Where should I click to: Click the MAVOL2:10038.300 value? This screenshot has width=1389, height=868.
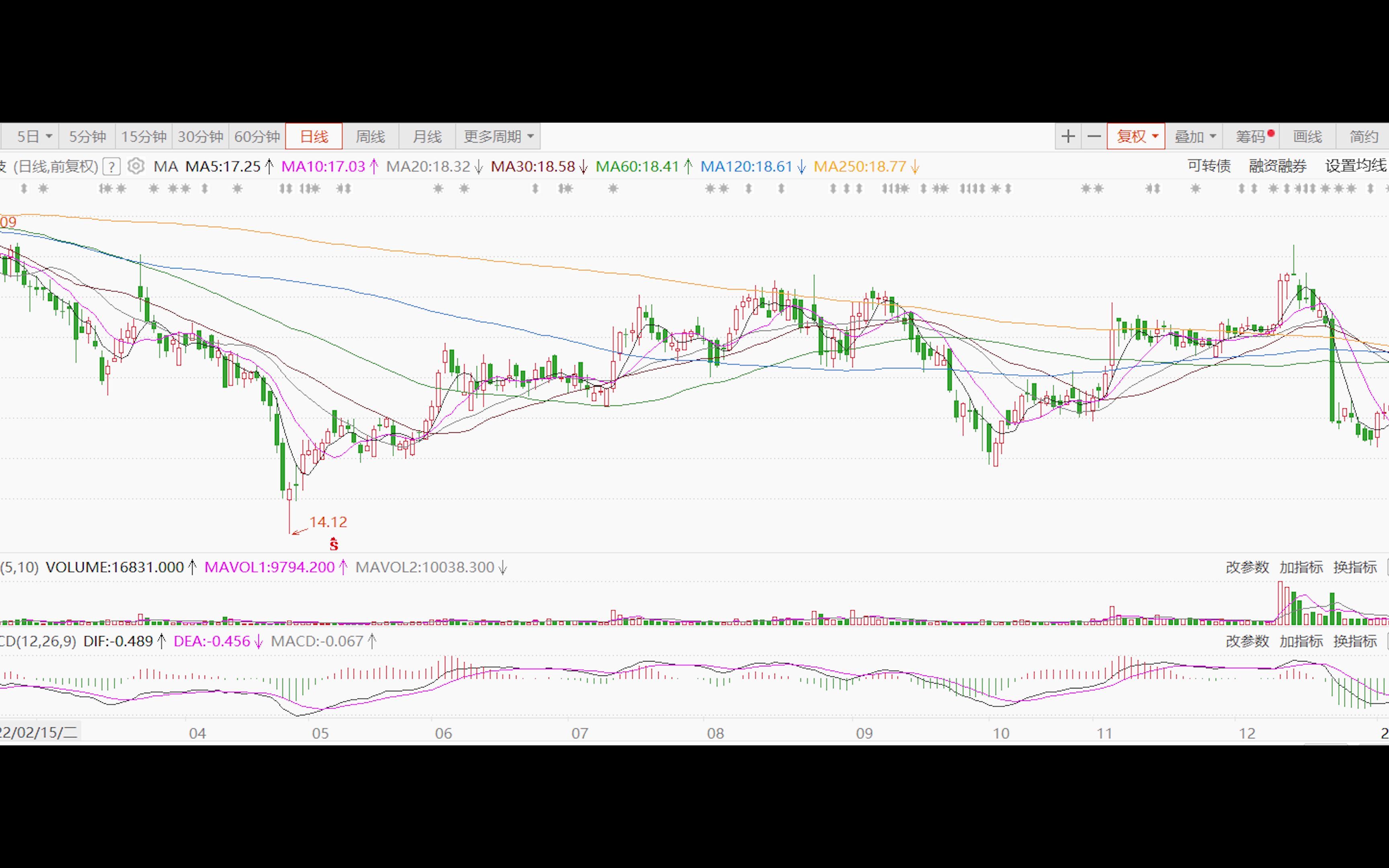click(425, 567)
